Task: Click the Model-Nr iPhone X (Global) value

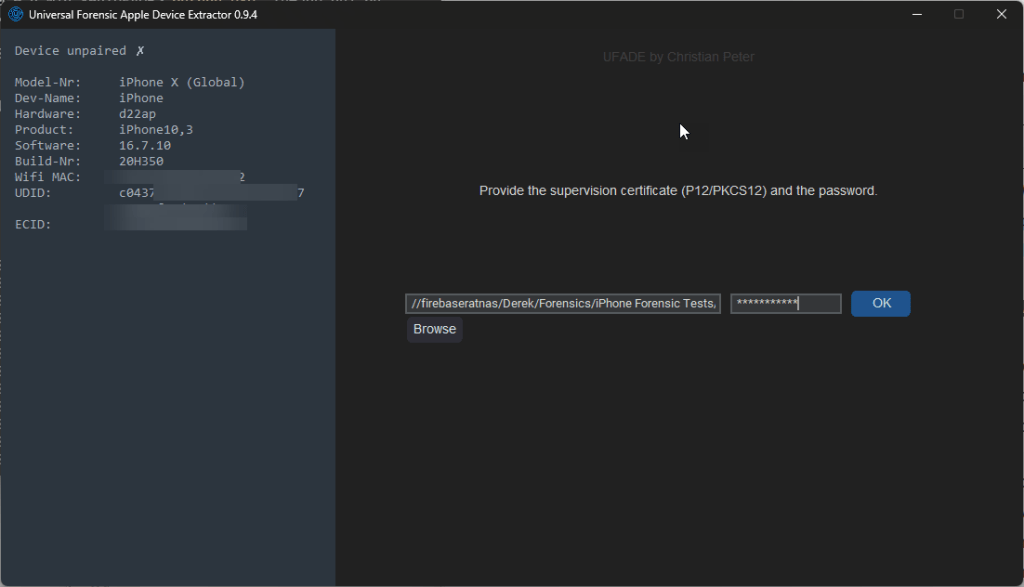Action: coord(181,82)
